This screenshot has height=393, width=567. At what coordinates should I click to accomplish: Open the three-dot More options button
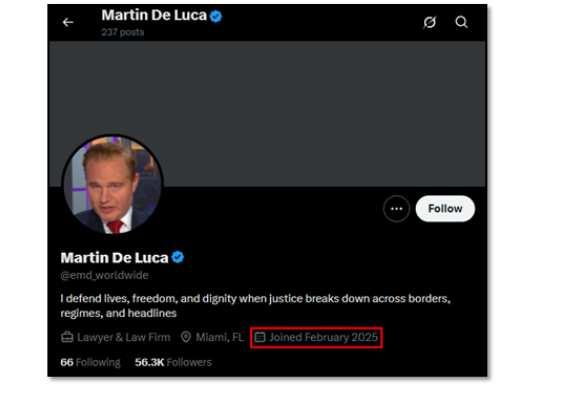click(x=396, y=209)
